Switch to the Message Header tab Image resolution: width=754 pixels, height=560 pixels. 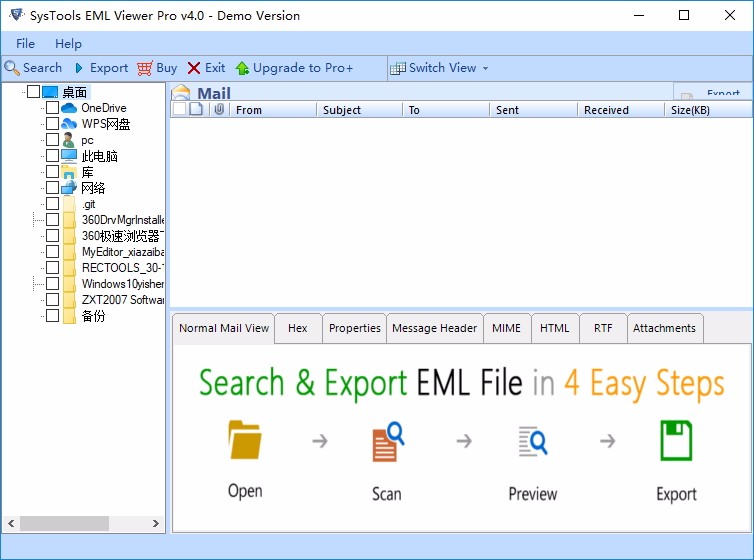click(x=434, y=328)
